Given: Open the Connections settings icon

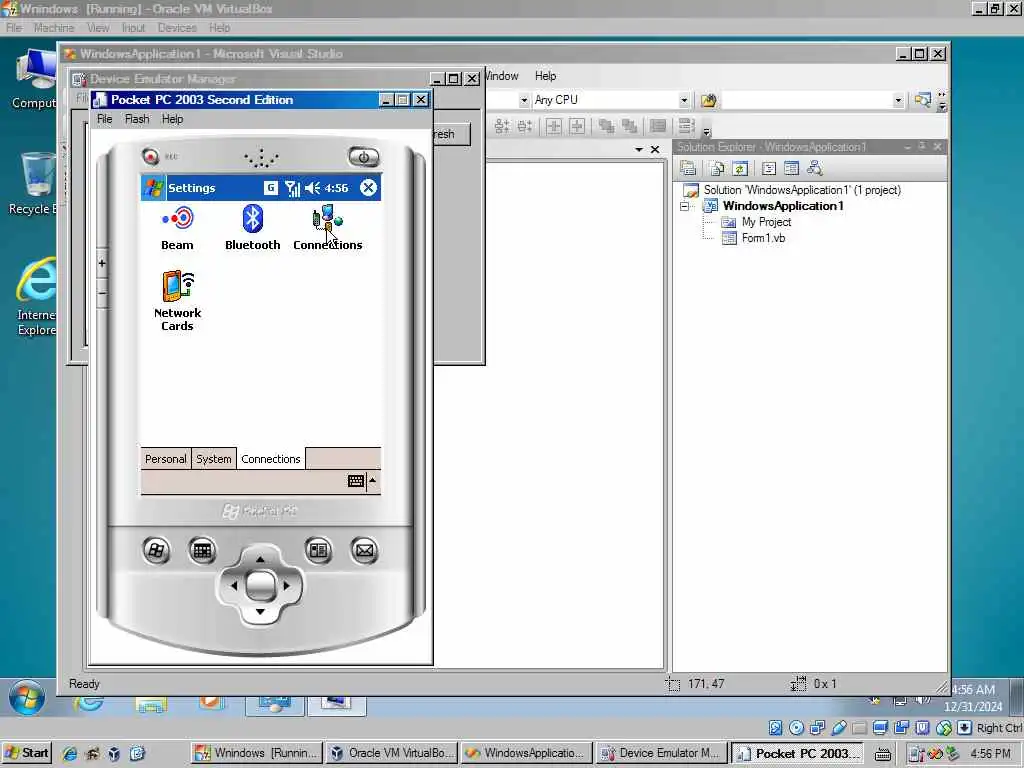Looking at the screenshot, I should point(327,228).
